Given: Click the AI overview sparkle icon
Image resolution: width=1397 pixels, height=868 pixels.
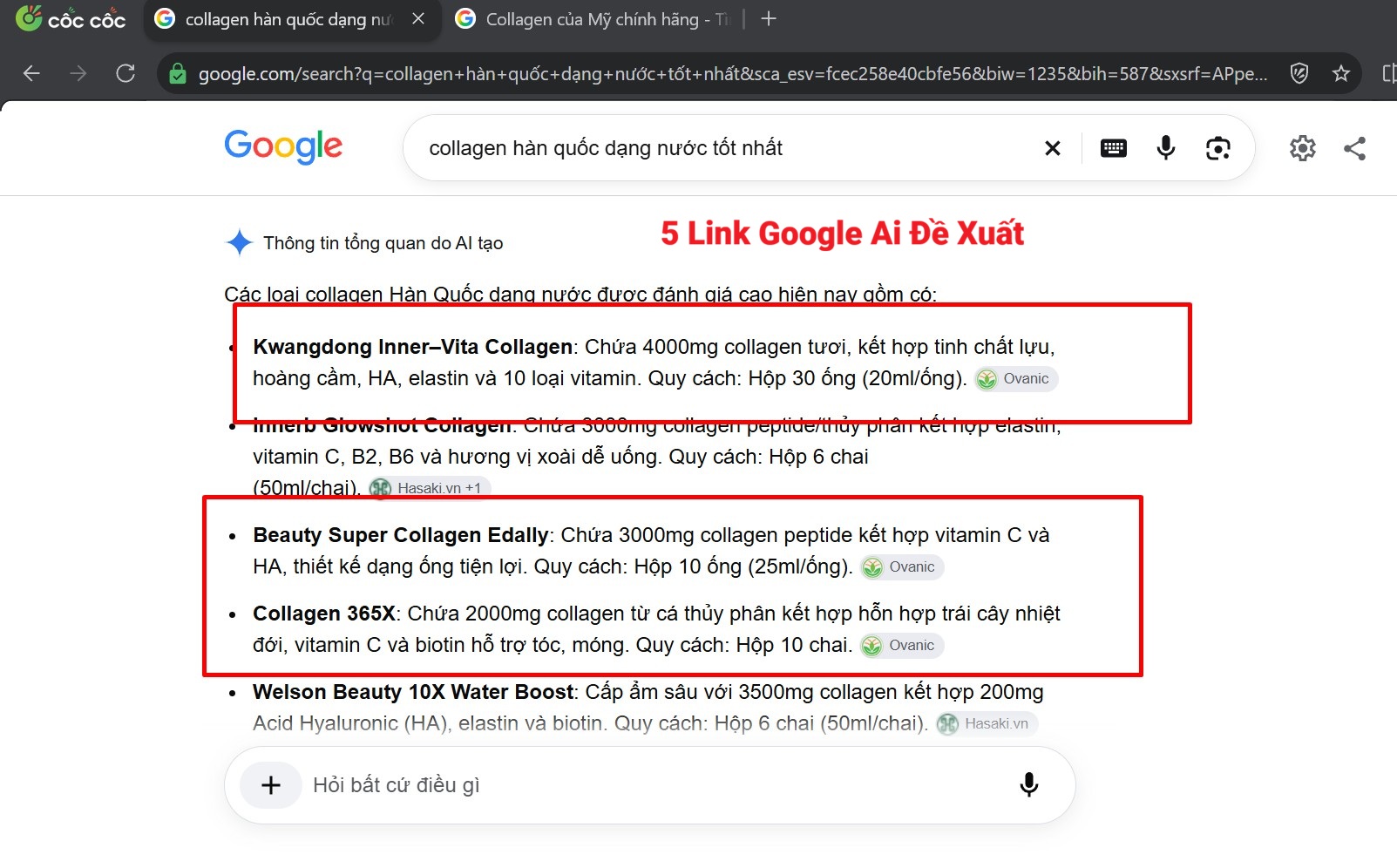Looking at the screenshot, I should click(x=239, y=242).
